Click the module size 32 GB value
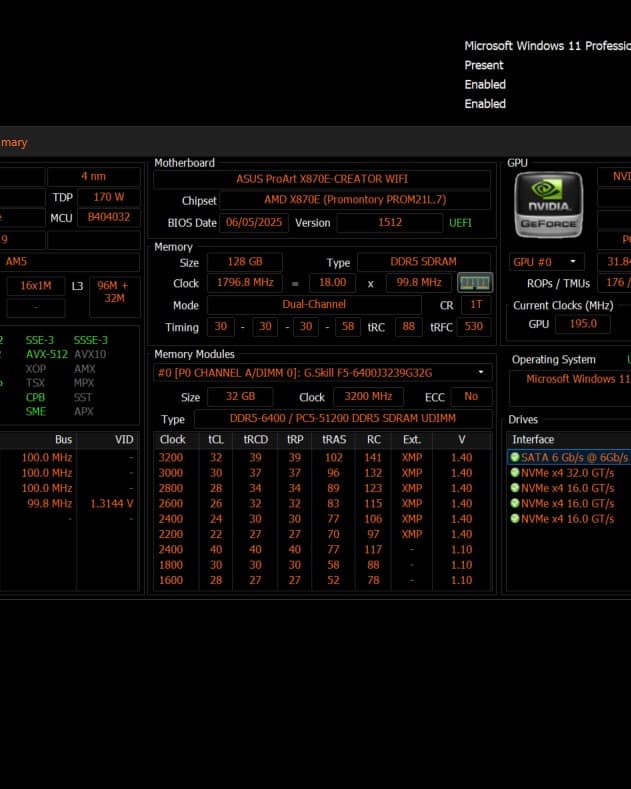 click(x=240, y=397)
